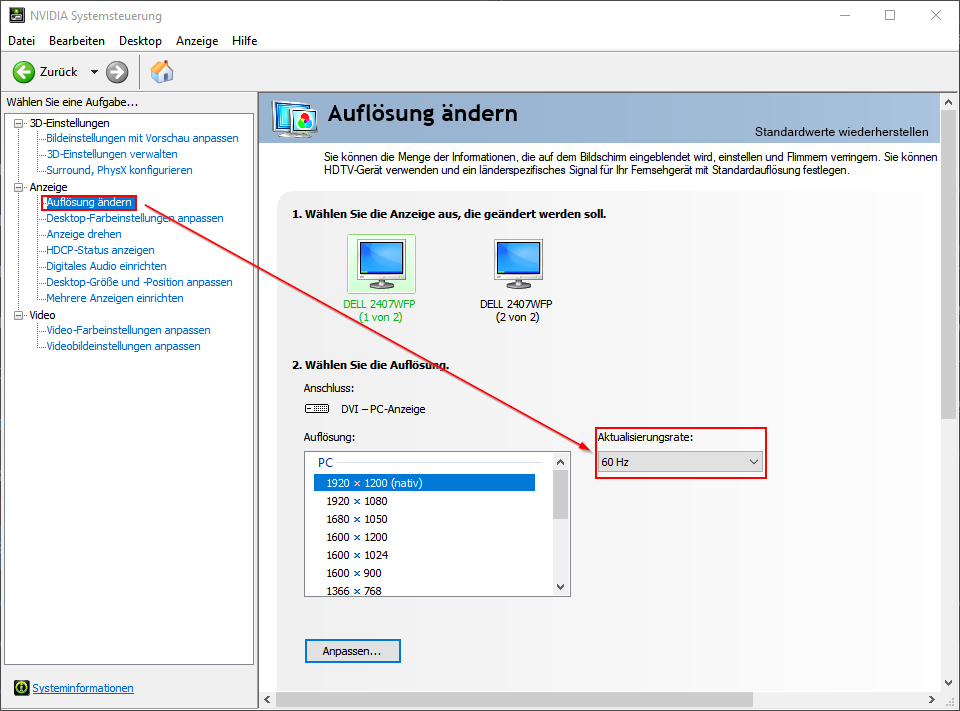Open Desktop-Farbeinstellungen anpassen
The image size is (960, 711).
click(135, 218)
